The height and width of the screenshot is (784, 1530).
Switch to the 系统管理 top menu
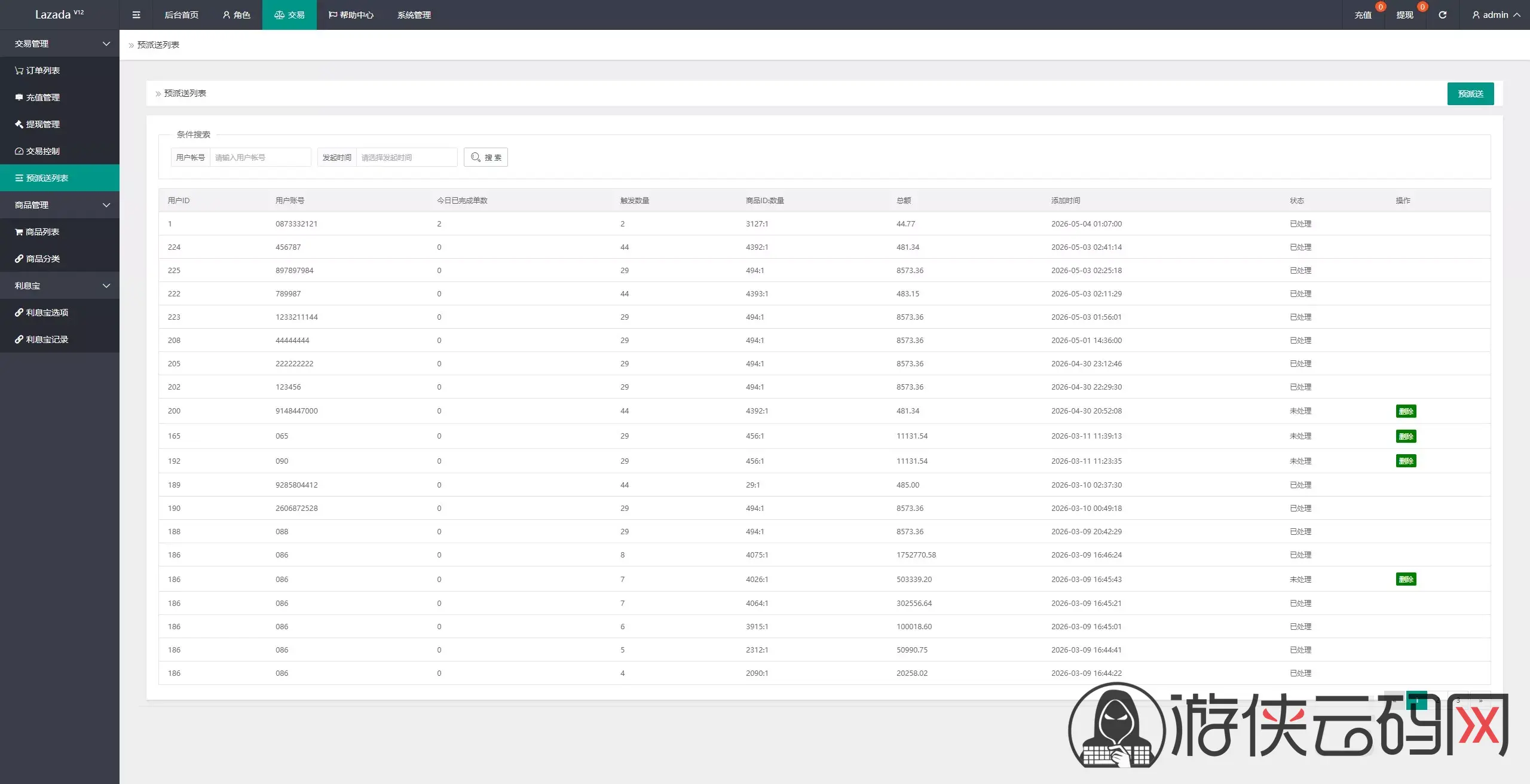pyautogui.click(x=414, y=15)
